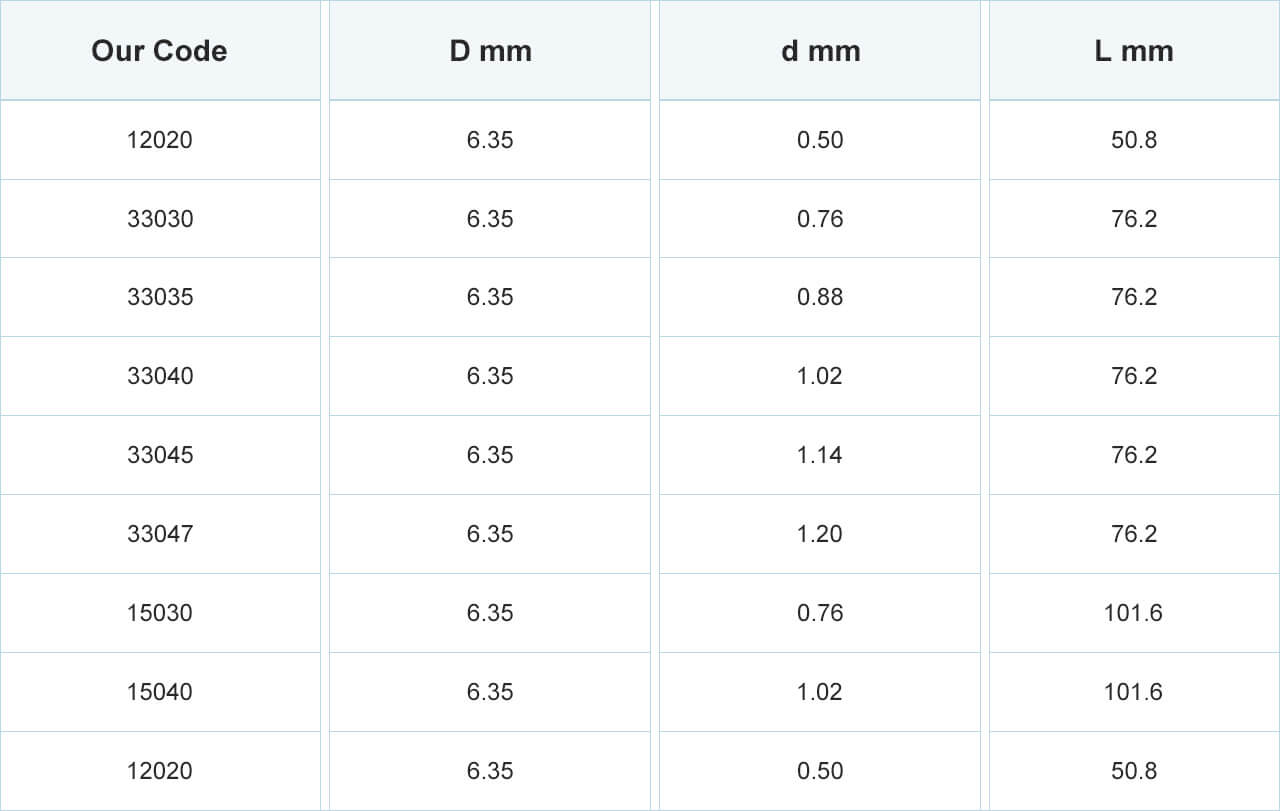Screen dimensions: 1282x811
Task: Select code 33035 cell
Action: tap(160, 297)
